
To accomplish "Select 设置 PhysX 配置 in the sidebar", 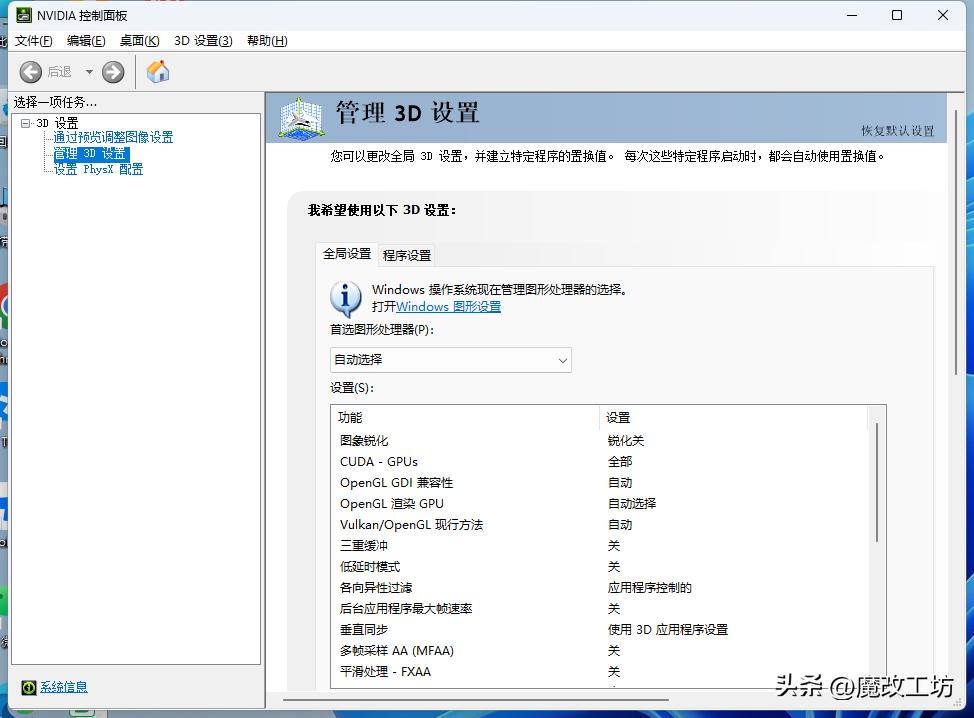I will (100, 169).
